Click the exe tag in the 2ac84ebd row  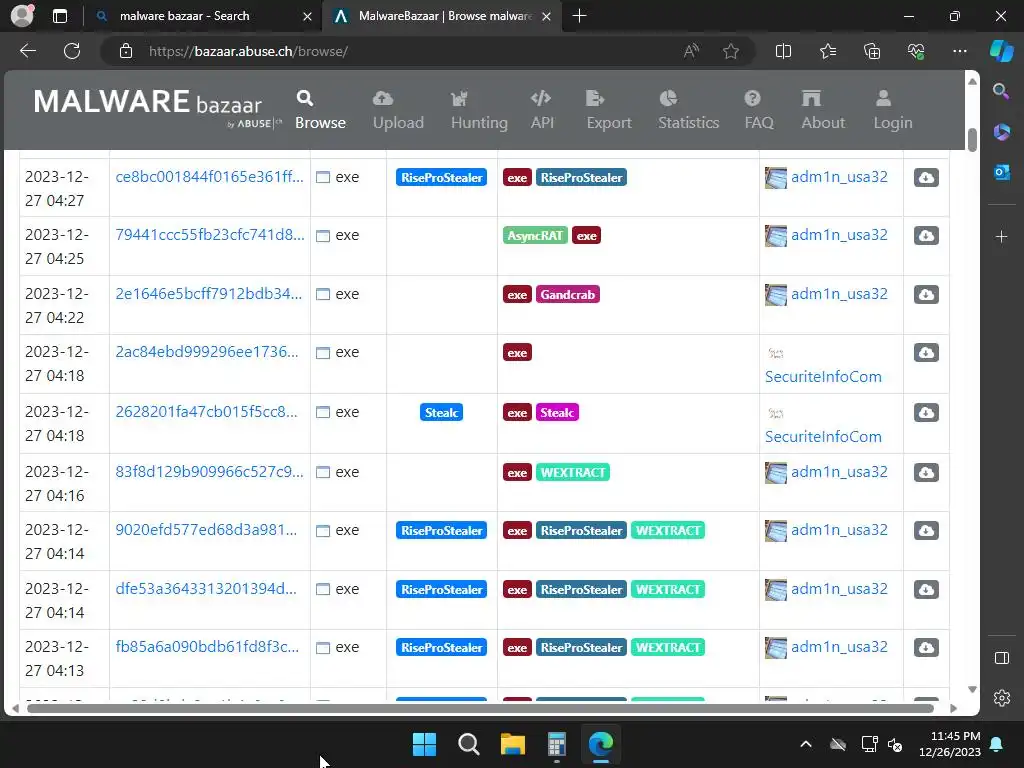click(517, 353)
